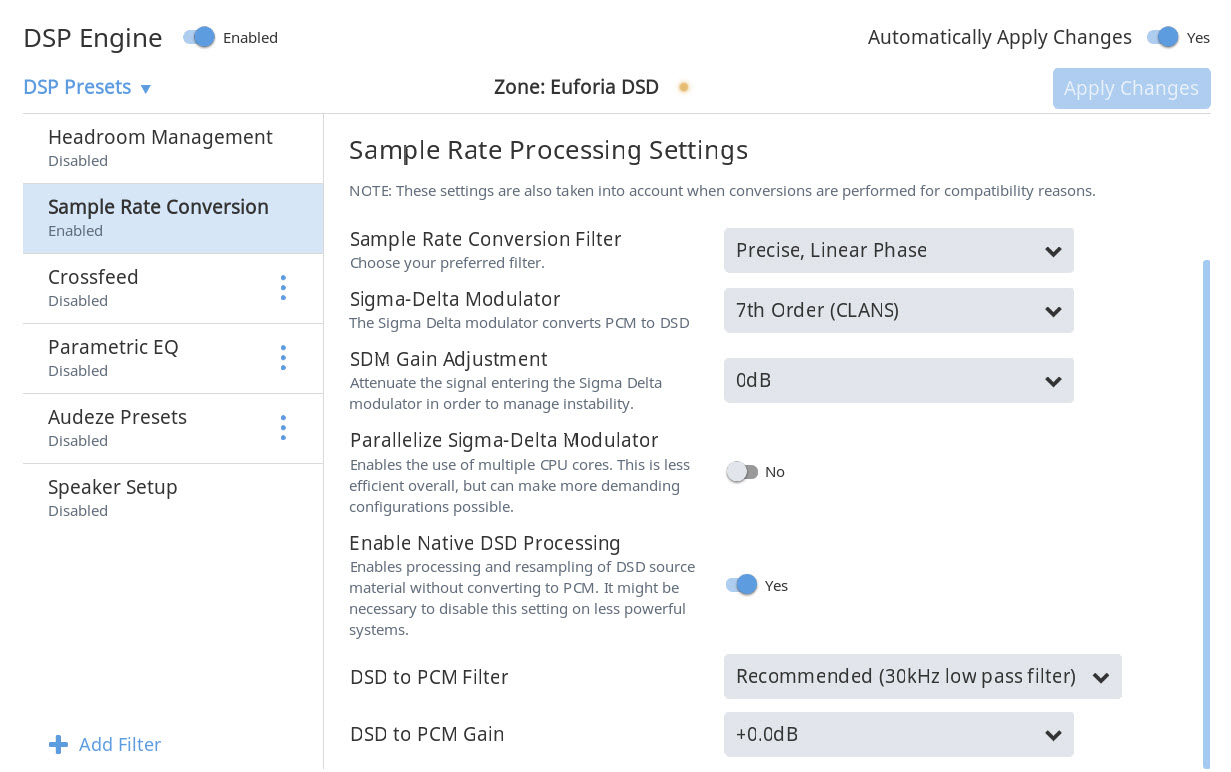This screenshot has height=772, width=1231.
Task: Expand SDM Gain Adjustment dropdown
Action: tap(898, 381)
